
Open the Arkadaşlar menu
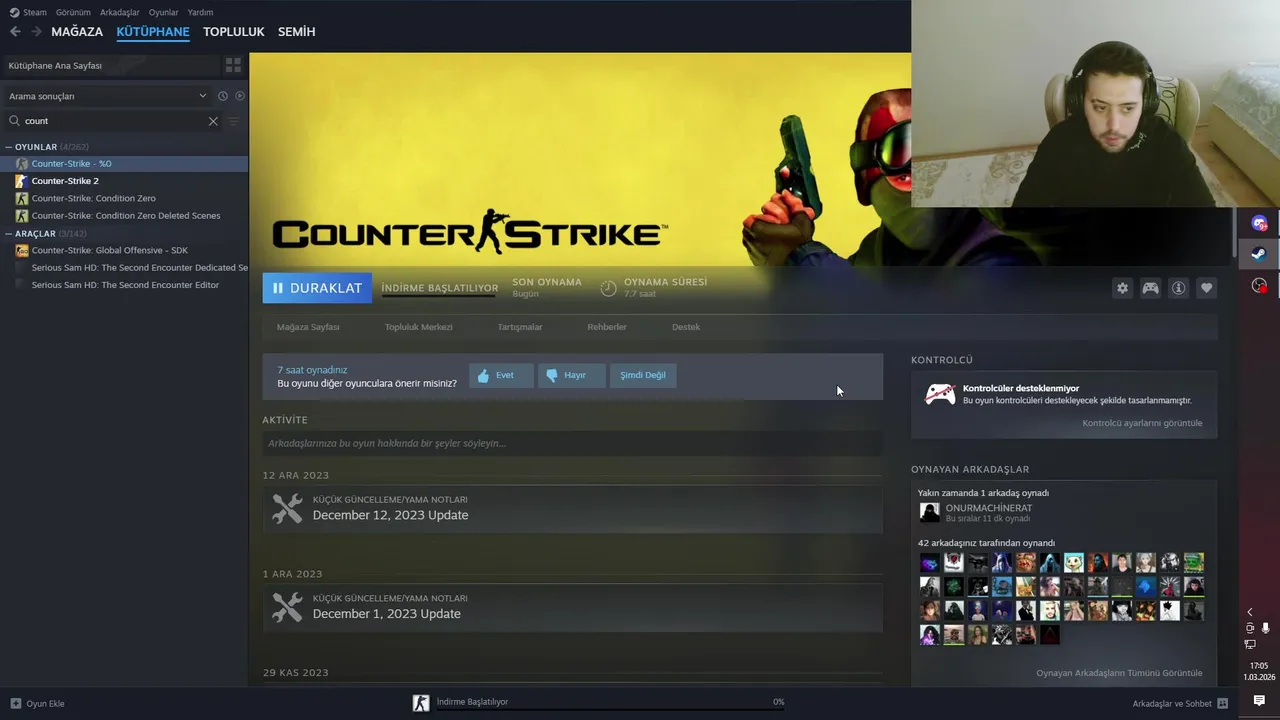click(x=120, y=12)
